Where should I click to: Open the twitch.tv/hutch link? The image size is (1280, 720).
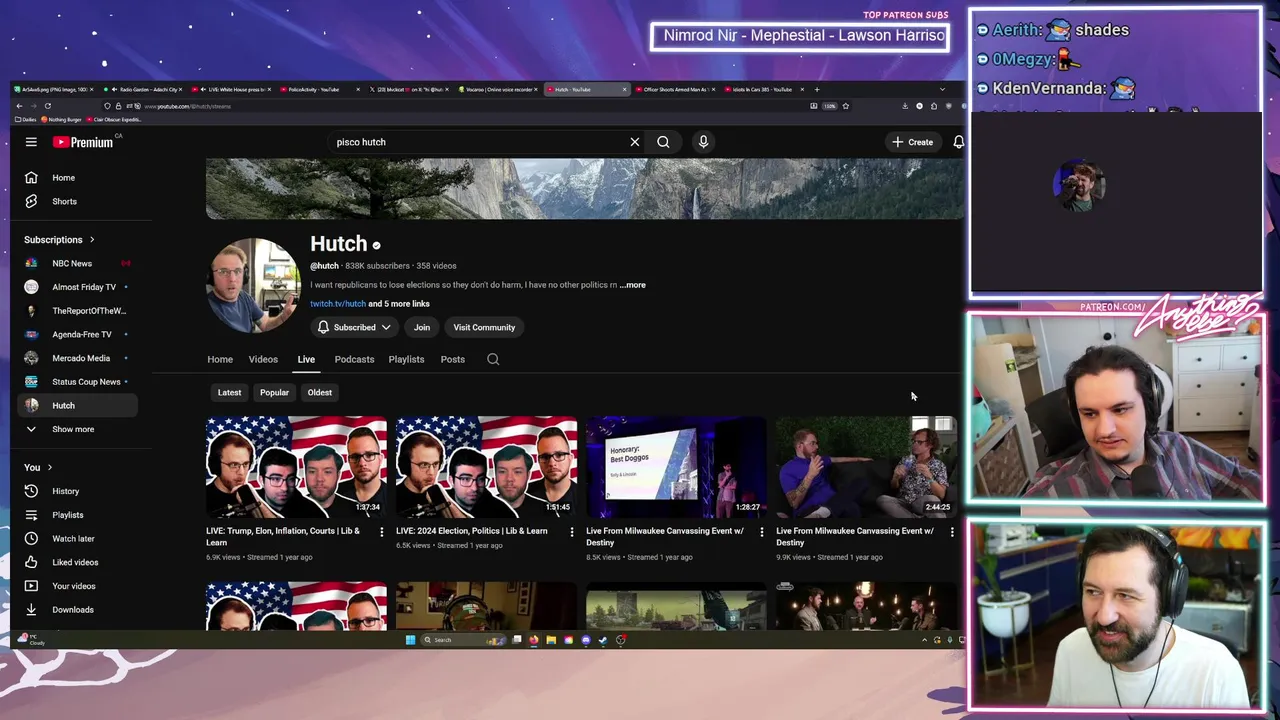(x=338, y=304)
